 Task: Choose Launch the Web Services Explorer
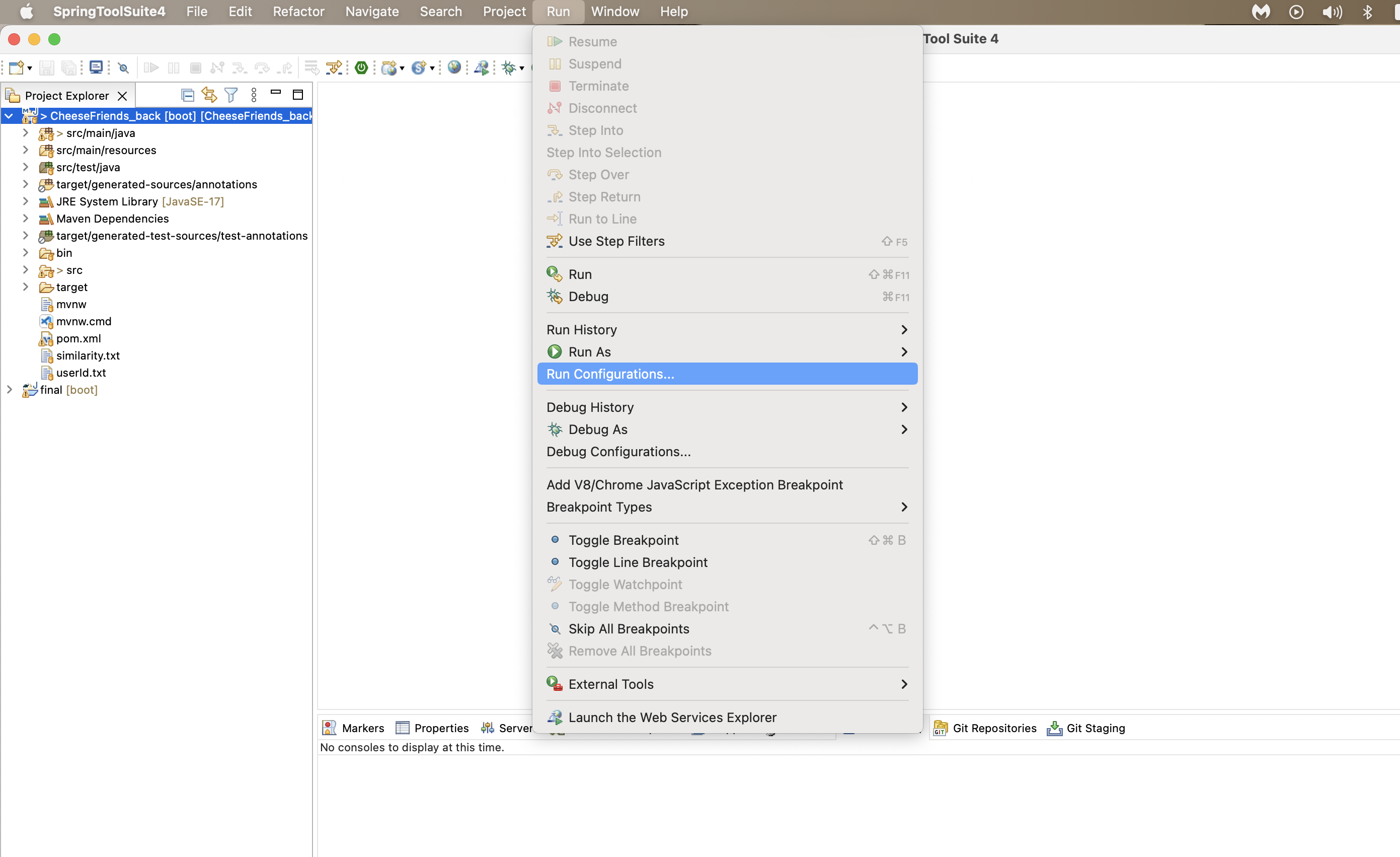coord(727,718)
